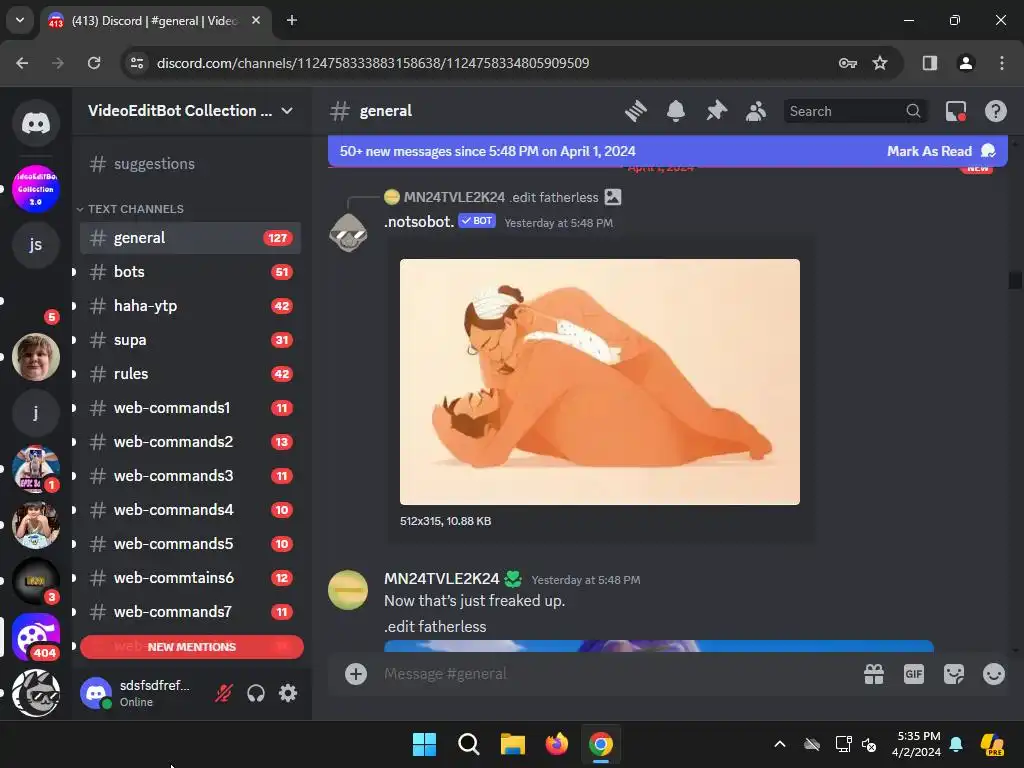
Task: Open new browser tab
Action: click(292, 20)
